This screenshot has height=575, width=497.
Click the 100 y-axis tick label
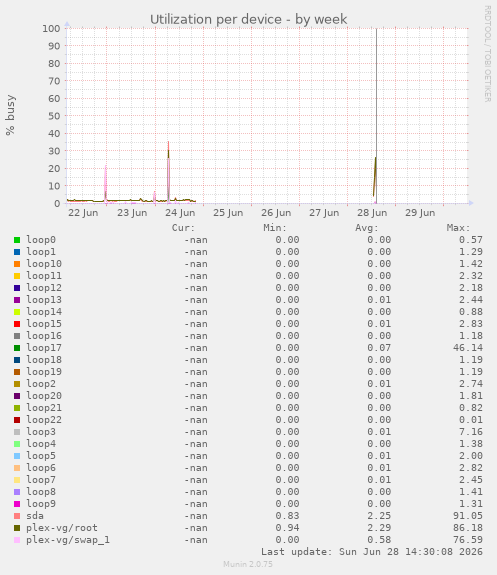click(x=51, y=29)
